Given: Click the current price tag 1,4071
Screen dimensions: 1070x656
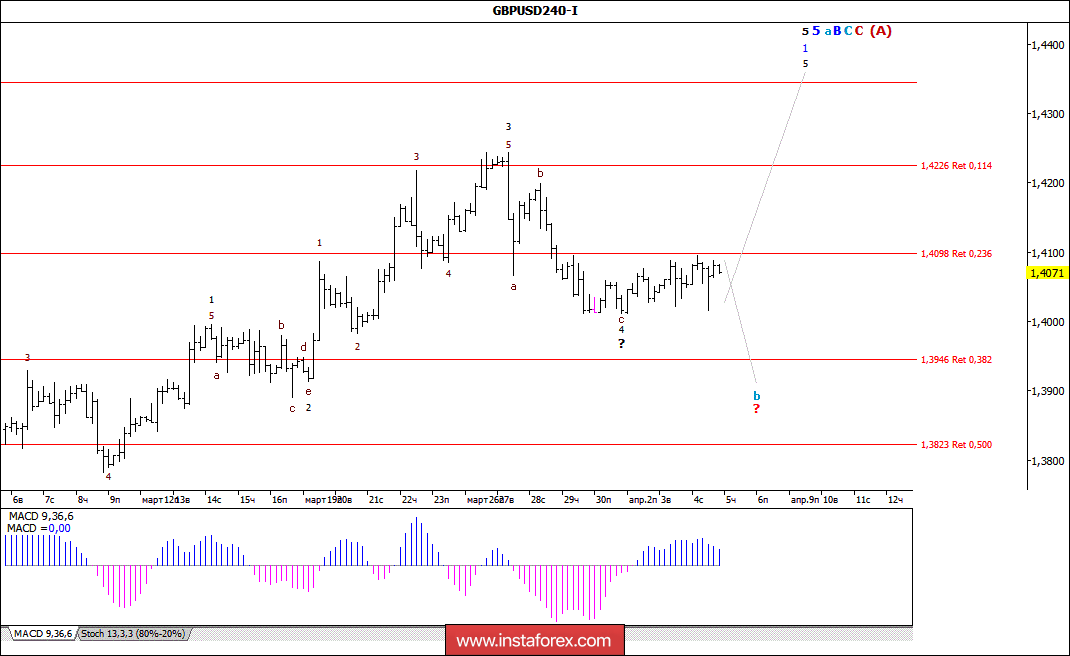Looking at the screenshot, I should click(x=1047, y=273).
